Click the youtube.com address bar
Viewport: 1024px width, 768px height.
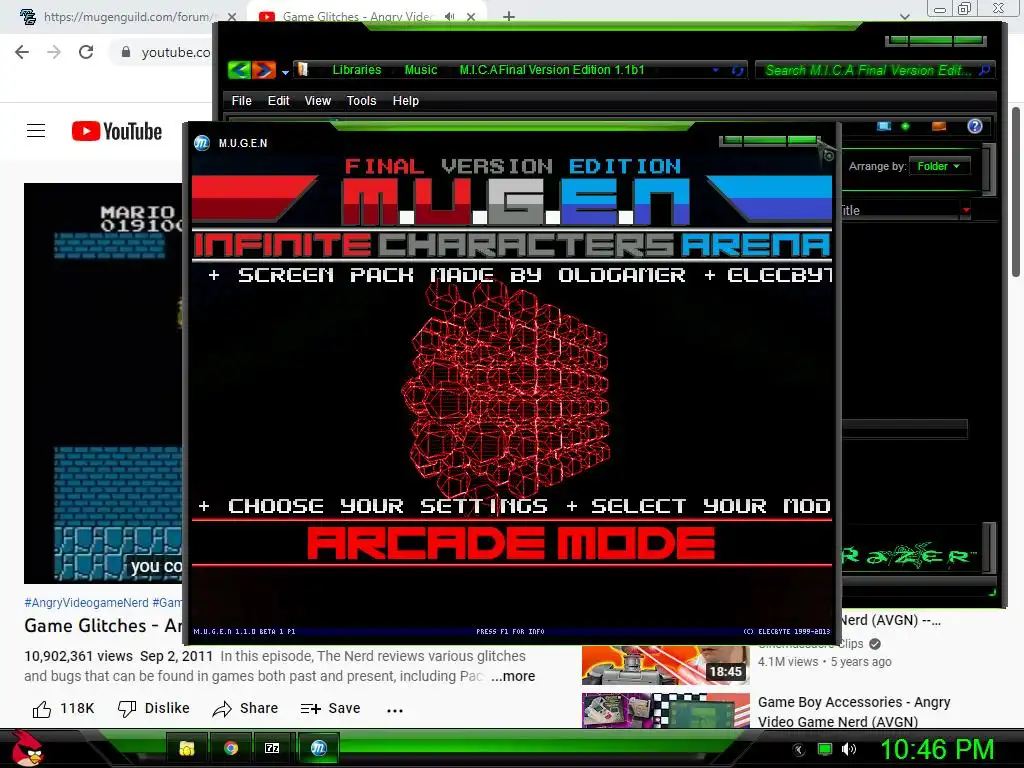(176, 52)
